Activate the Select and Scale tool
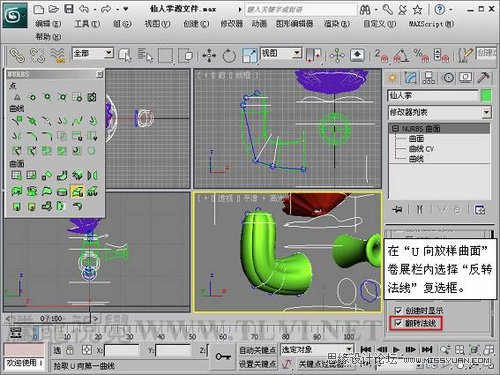500x375 pixels. (x=249, y=55)
